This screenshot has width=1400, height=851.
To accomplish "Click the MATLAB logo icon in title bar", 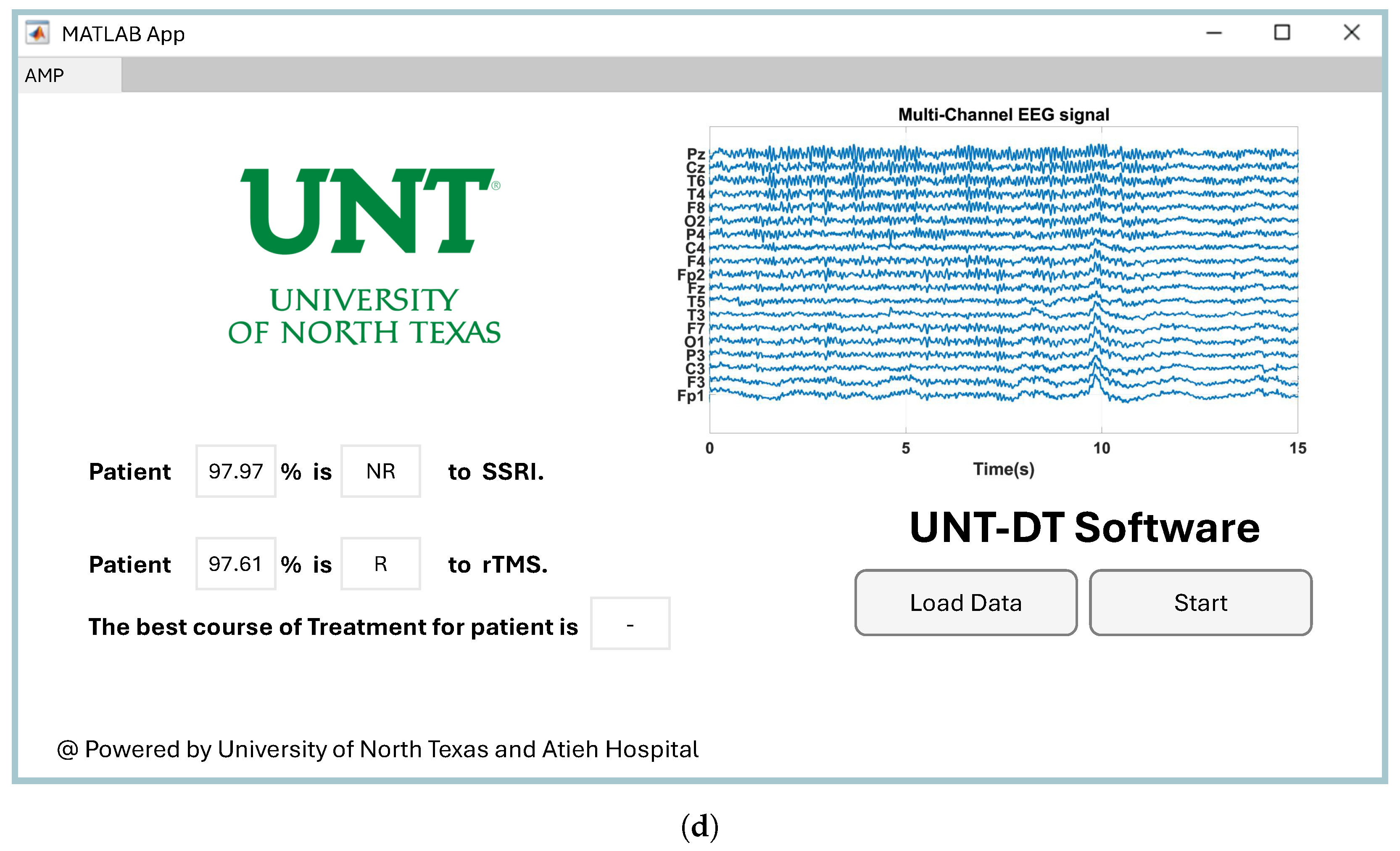I will coord(37,33).
